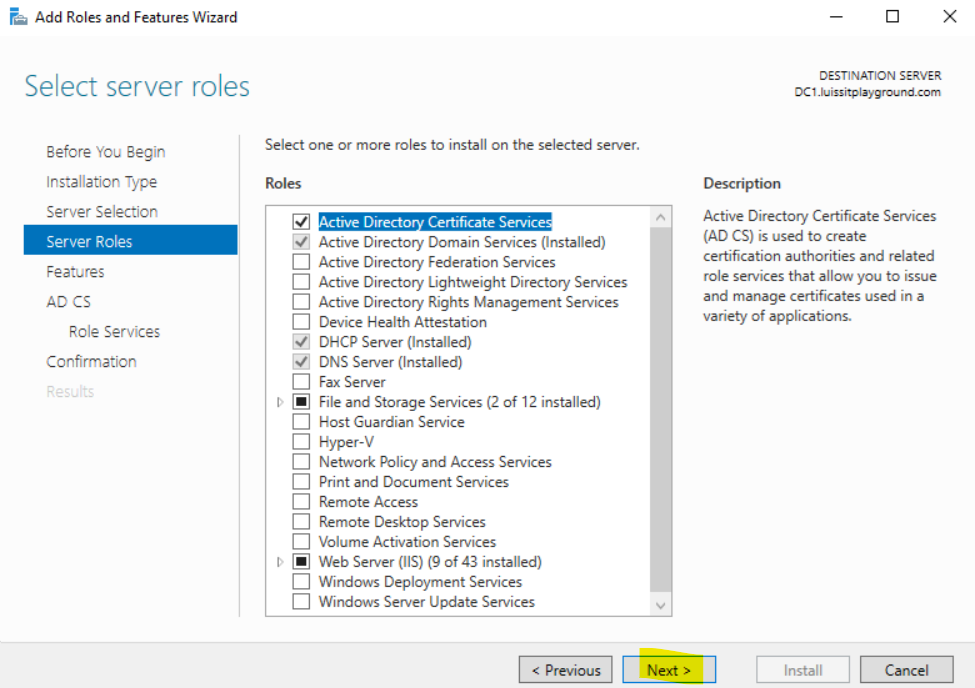Image resolution: width=975 pixels, height=688 pixels.
Task: Click the File and Storage Services checkbox
Action: tap(301, 402)
